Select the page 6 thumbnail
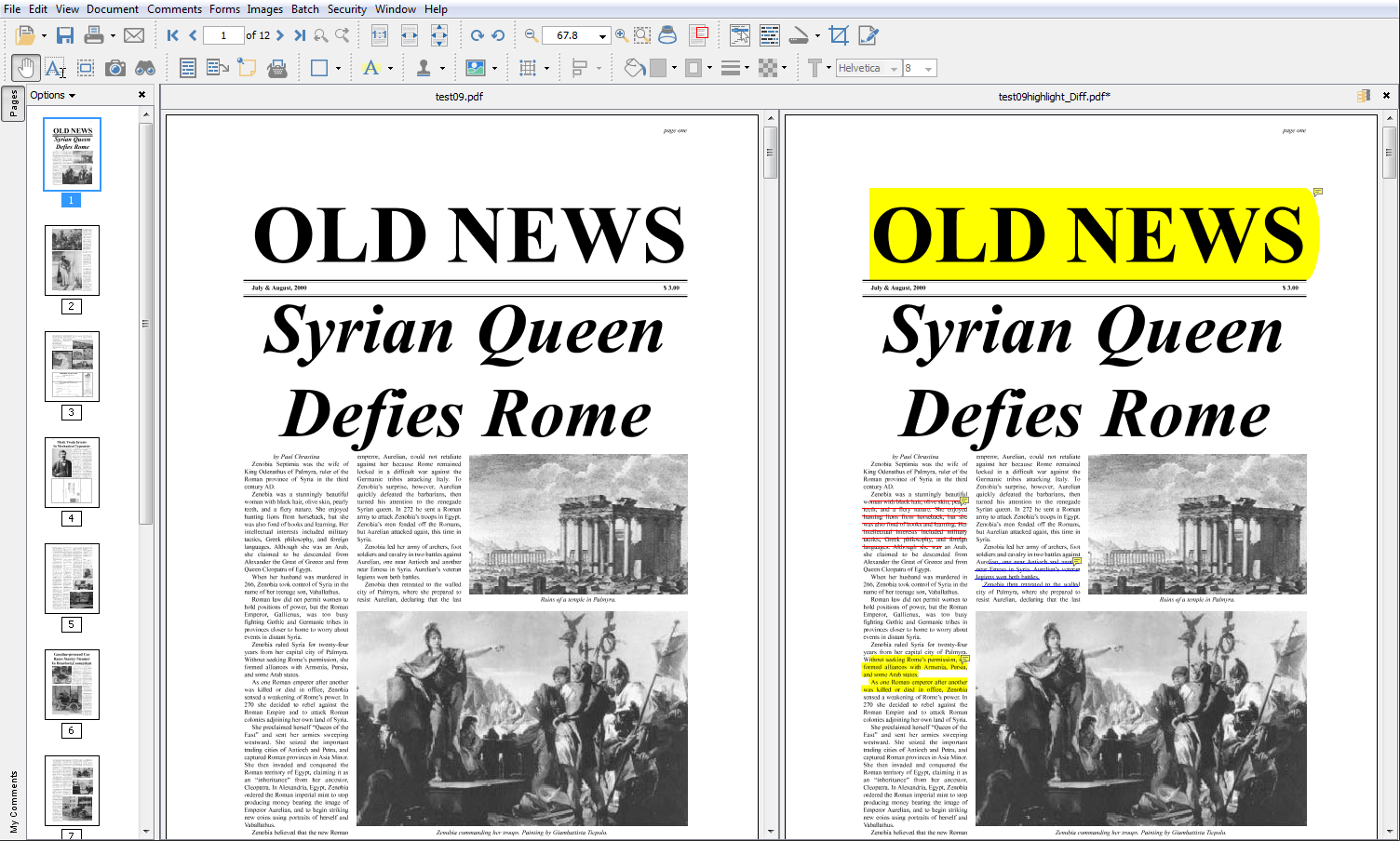Viewport: 1400px width, 841px height. point(72,685)
